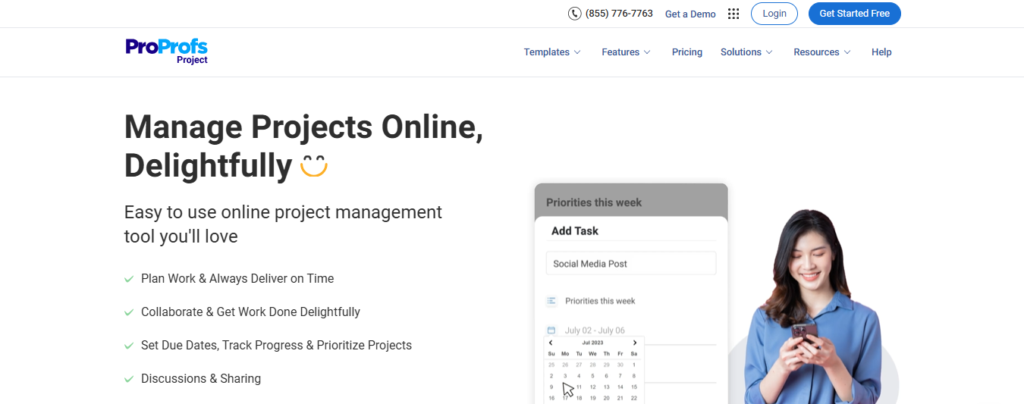The height and width of the screenshot is (404, 1024).
Task: Open the Pricing page
Action: coord(687,52)
